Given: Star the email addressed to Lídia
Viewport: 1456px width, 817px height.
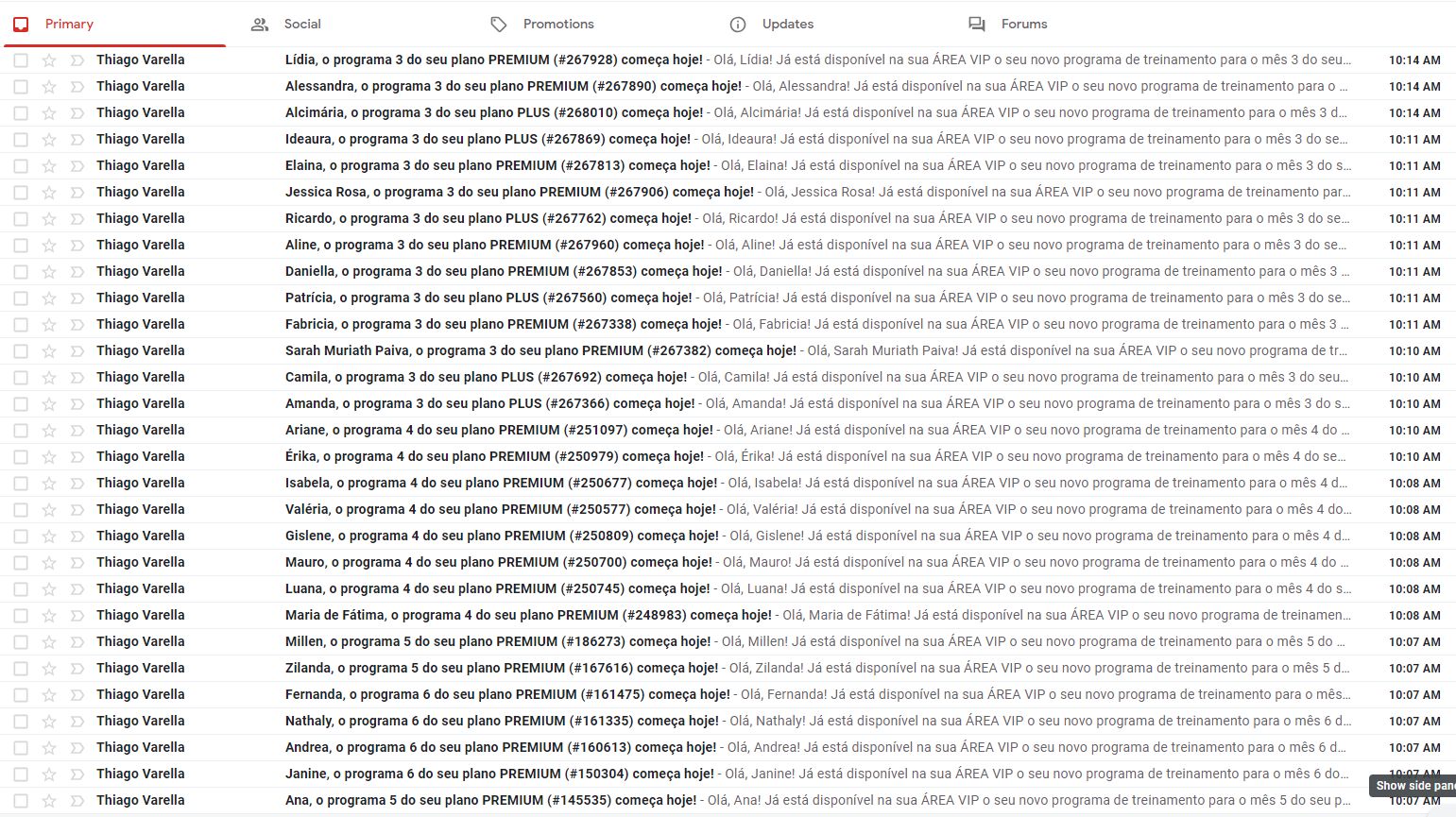Looking at the screenshot, I should (49, 60).
